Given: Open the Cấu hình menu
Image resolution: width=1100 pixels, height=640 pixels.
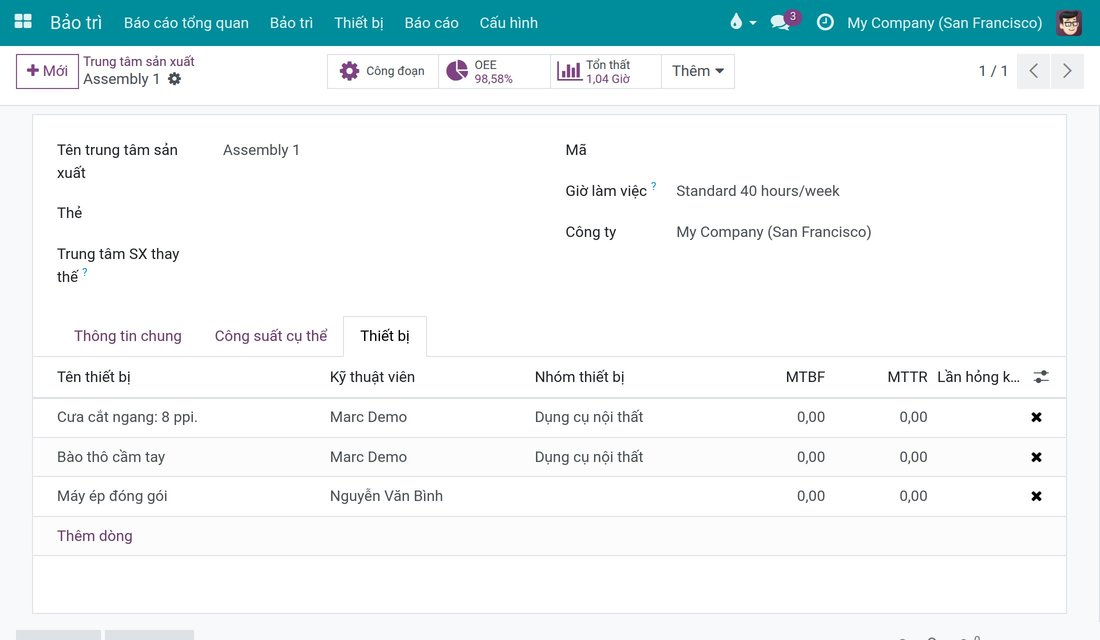Looking at the screenshot, I should (x=509, y=22).
